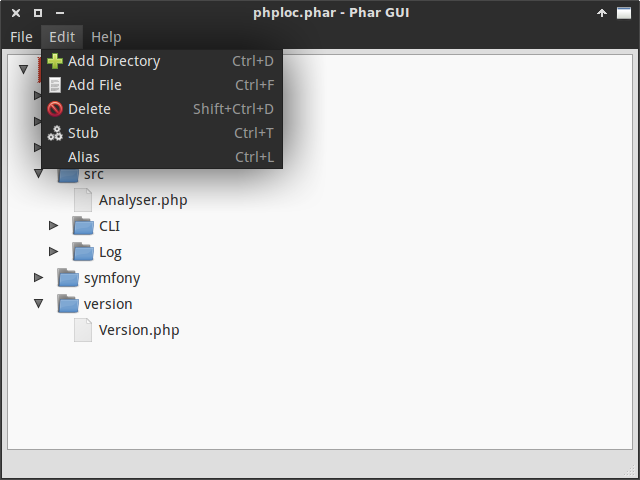This screenshot has width=640, height=480.
Task: Click the red prohibited Delete icon
Action: coord(55,109)
